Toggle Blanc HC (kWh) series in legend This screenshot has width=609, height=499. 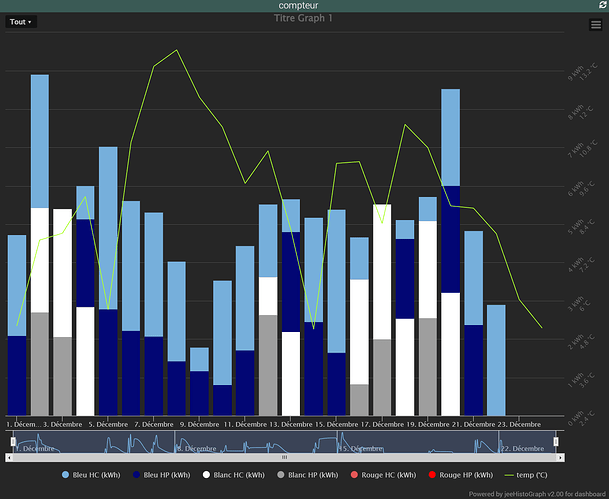tap(233, 475)
